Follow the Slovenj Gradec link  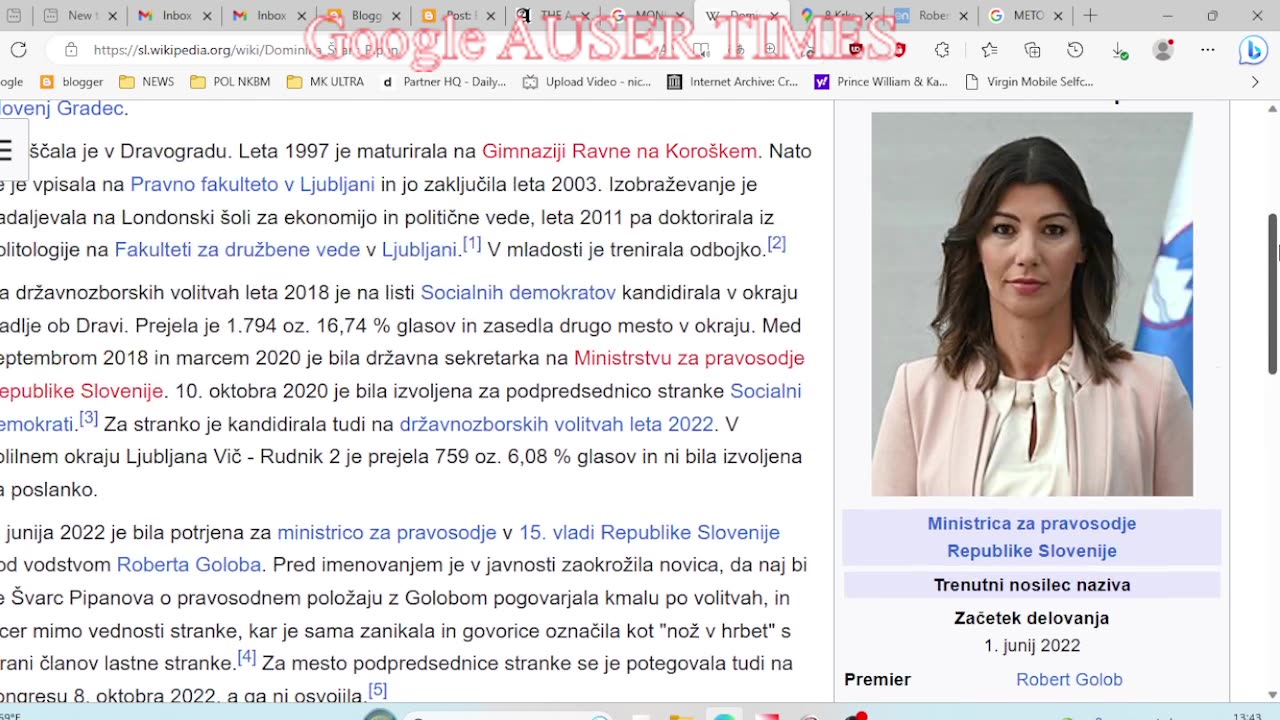click(x=62, y=108)
